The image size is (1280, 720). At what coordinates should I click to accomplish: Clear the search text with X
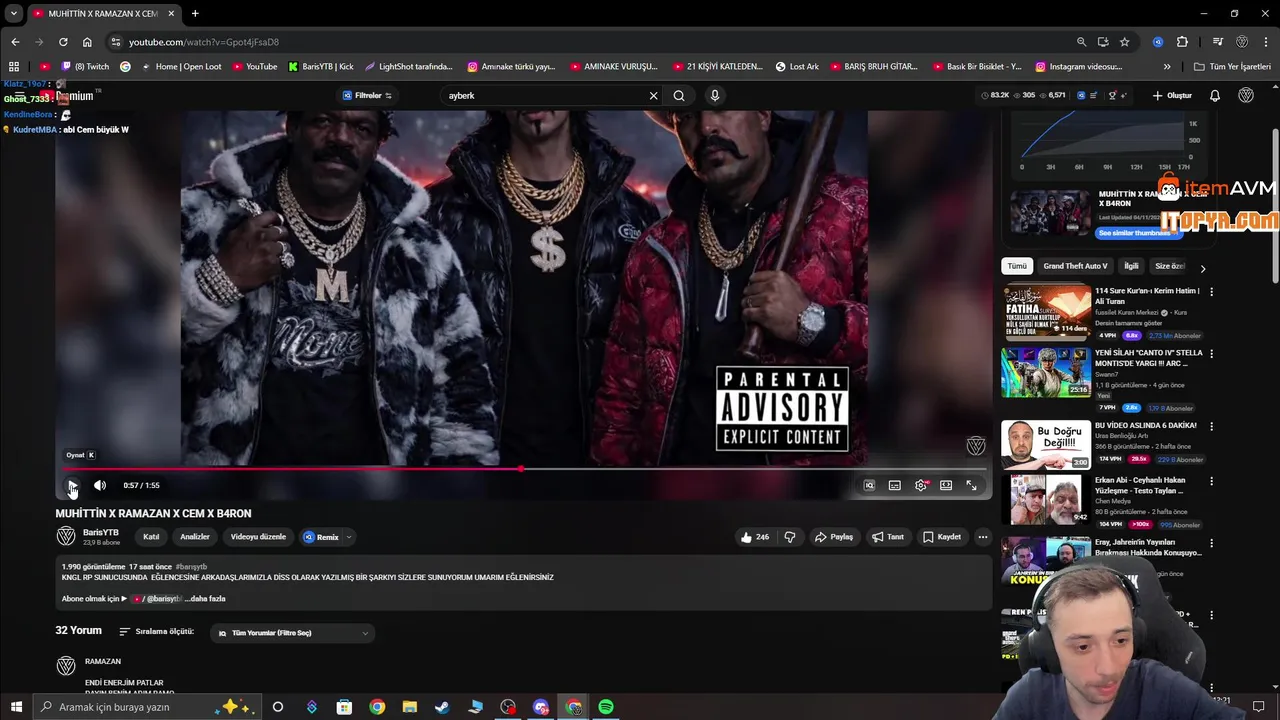653,96
